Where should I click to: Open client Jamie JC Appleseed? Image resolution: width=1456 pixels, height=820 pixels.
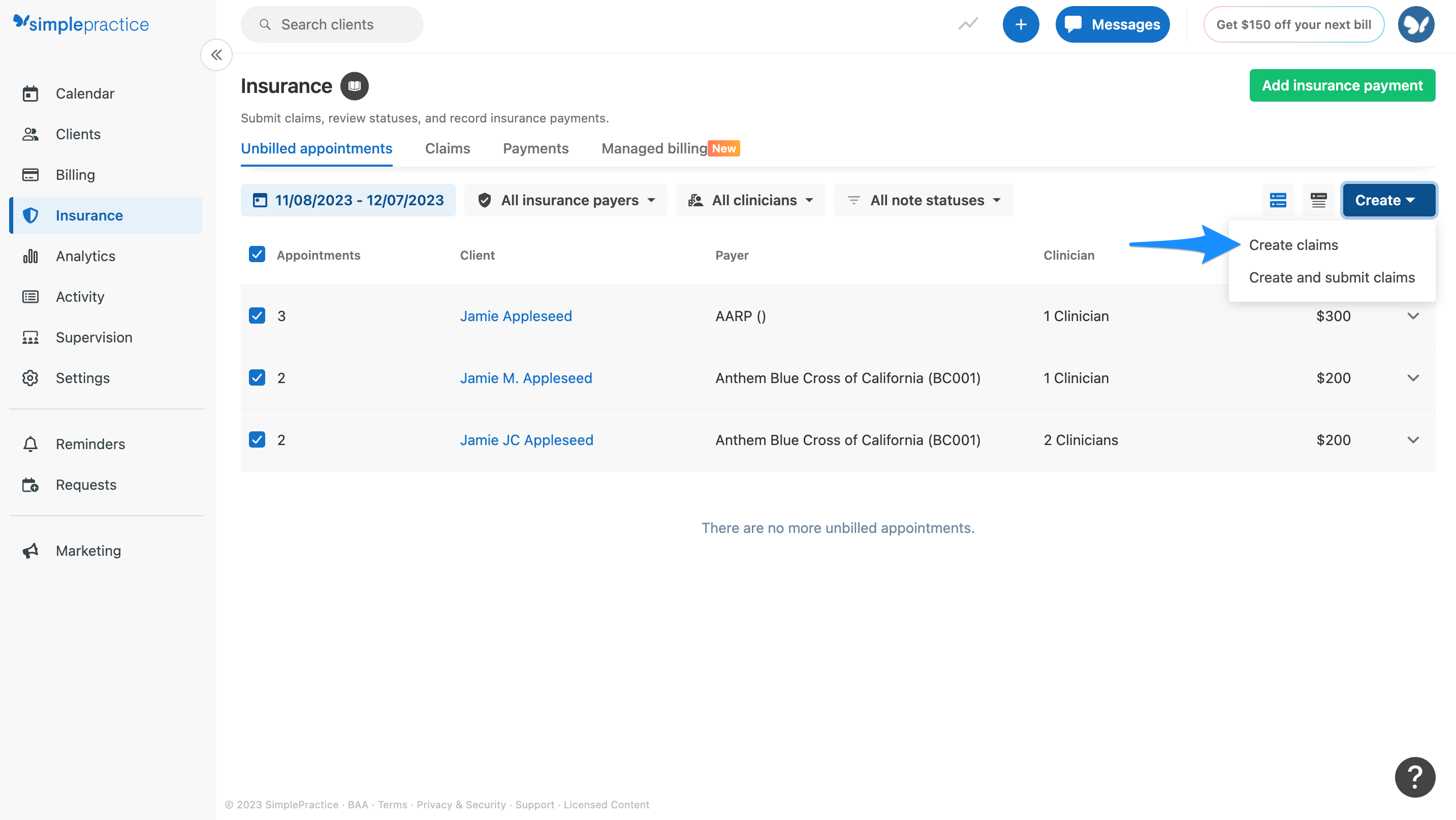526,440
